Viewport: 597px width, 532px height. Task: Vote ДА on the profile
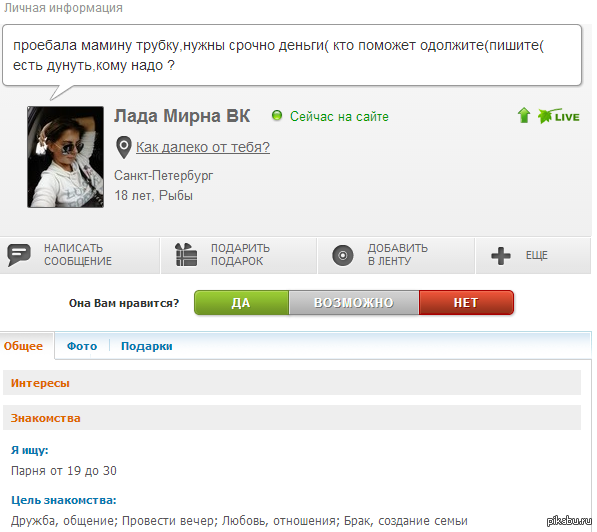click(241, 303)
